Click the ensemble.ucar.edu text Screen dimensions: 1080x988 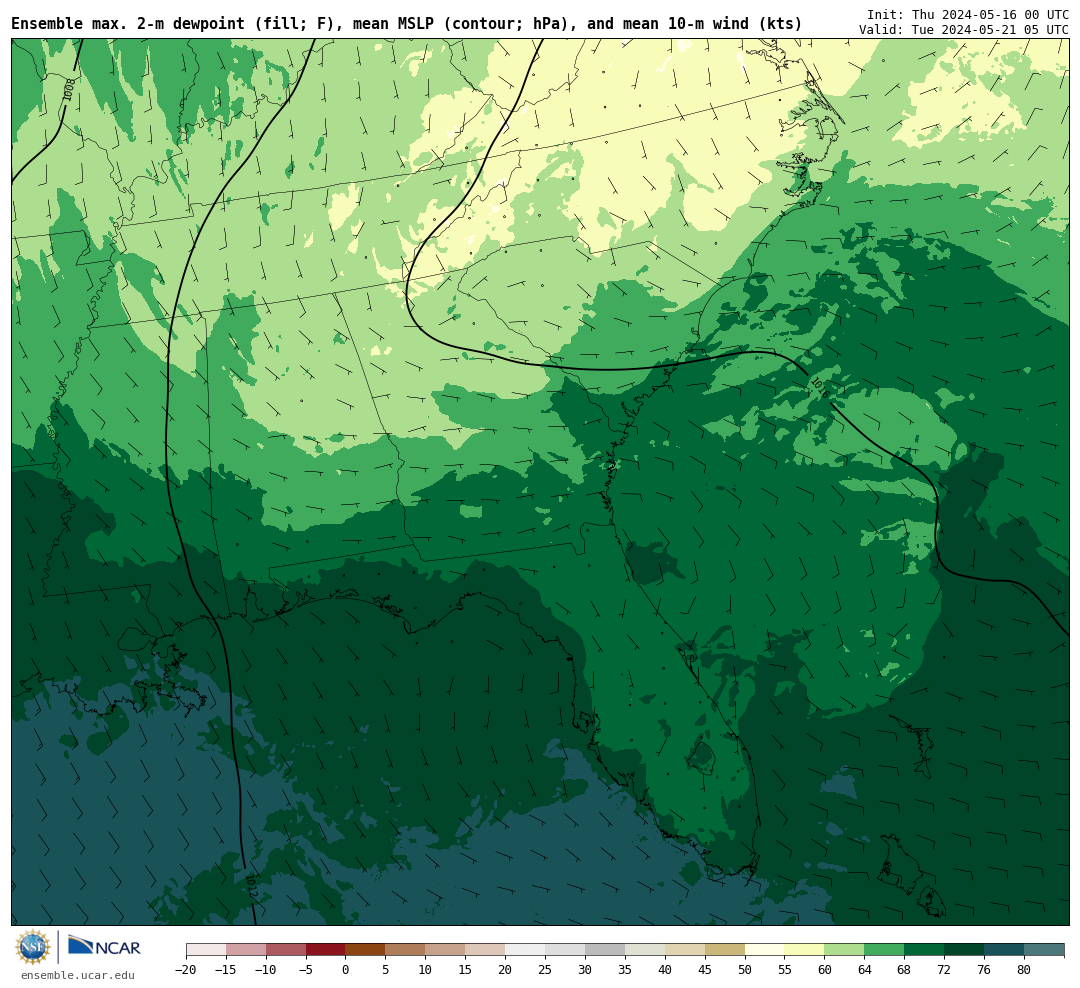point(78,975)
